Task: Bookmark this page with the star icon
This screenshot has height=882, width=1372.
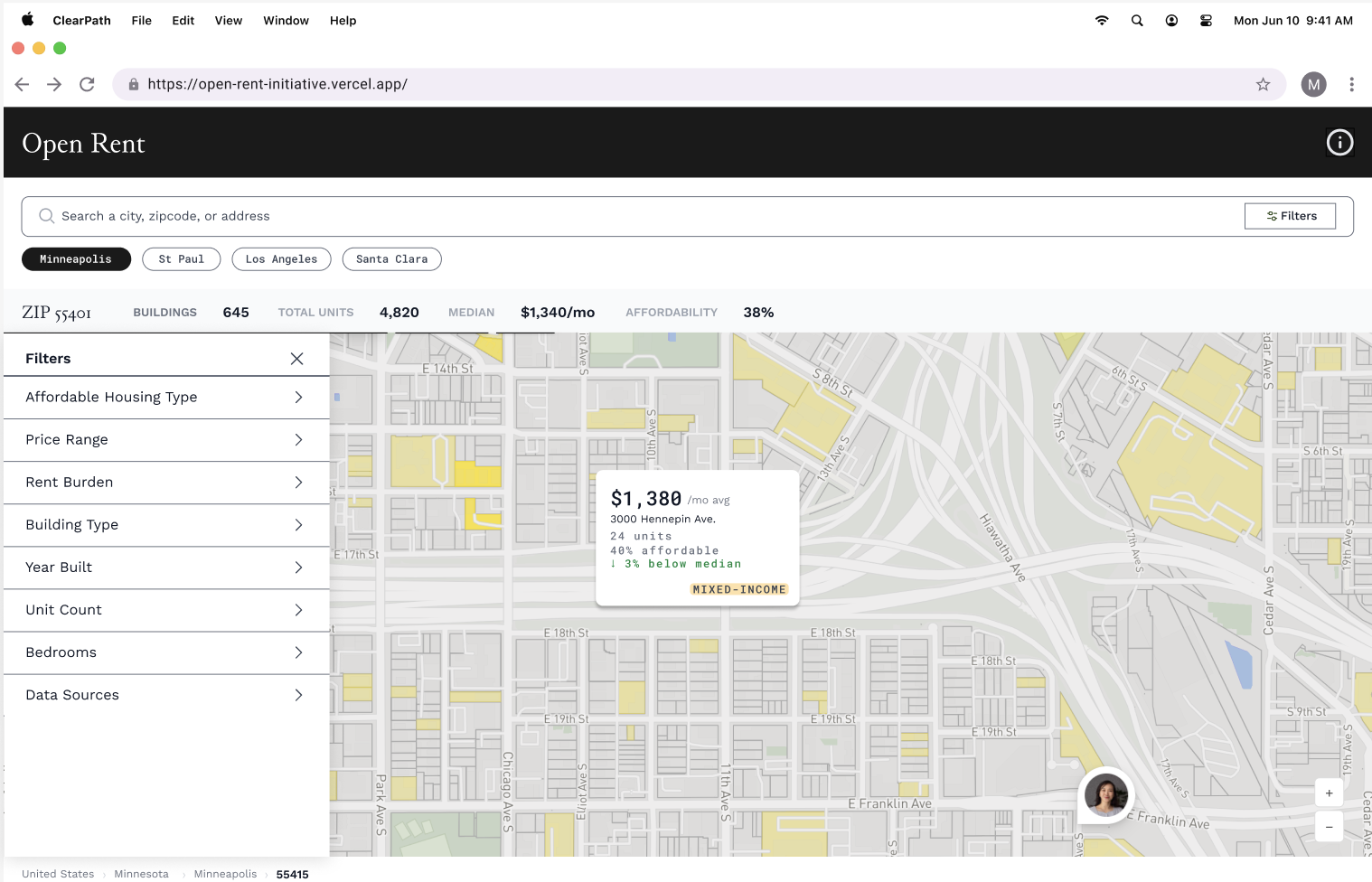Action: (1263, 84)
